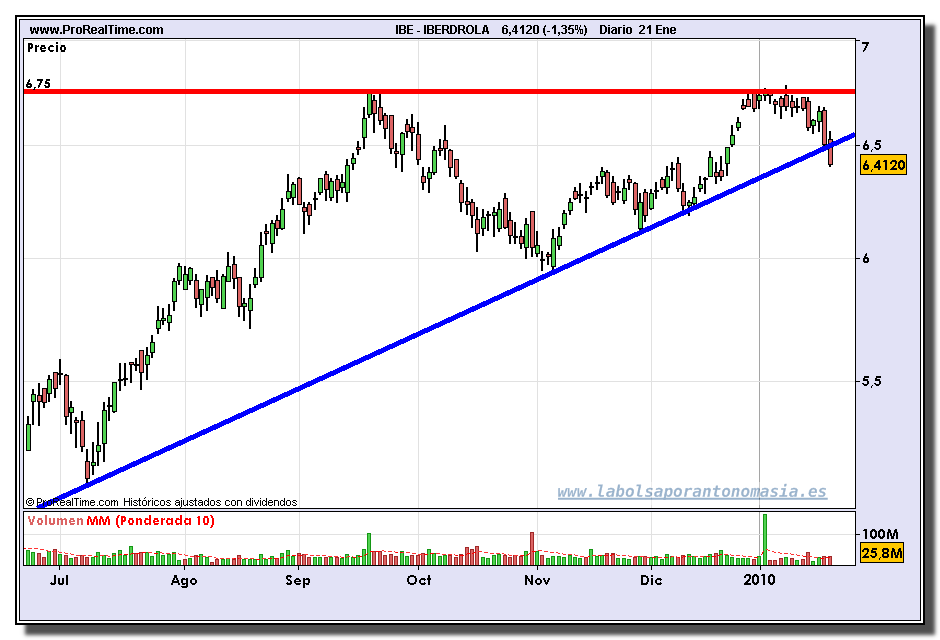The width and height of the screenshot is (940, 640).
Task: Click the Precio panel label
Action: point(47,47)
